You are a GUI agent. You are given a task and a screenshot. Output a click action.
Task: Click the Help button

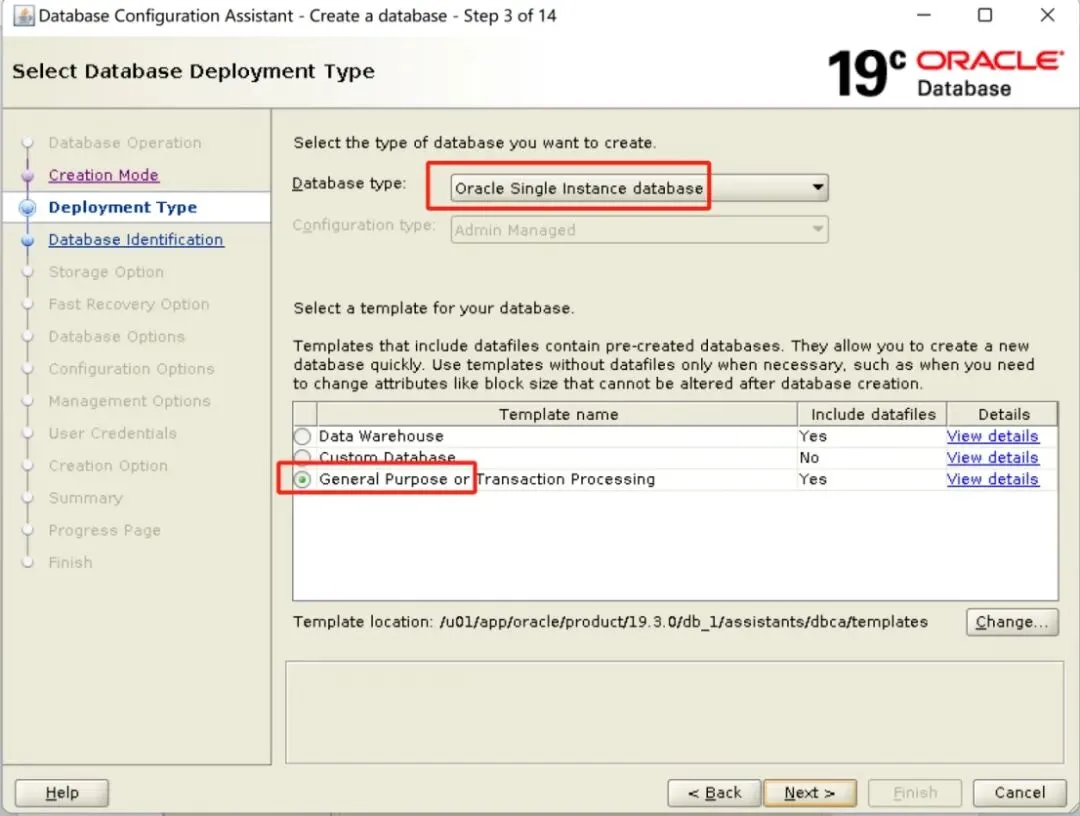click(x=61, y=793)
